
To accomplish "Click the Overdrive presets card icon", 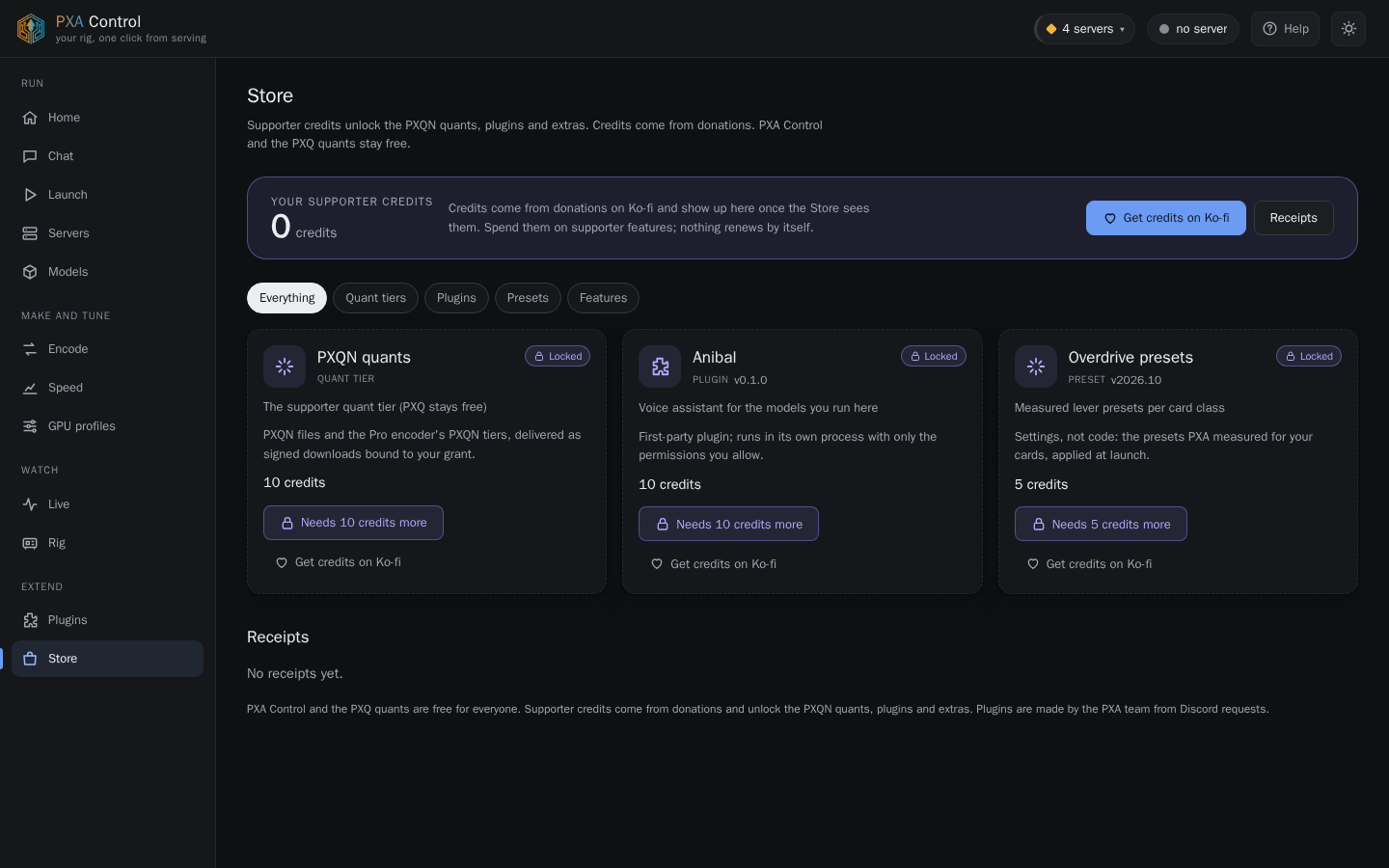I will pos(1036,366).
